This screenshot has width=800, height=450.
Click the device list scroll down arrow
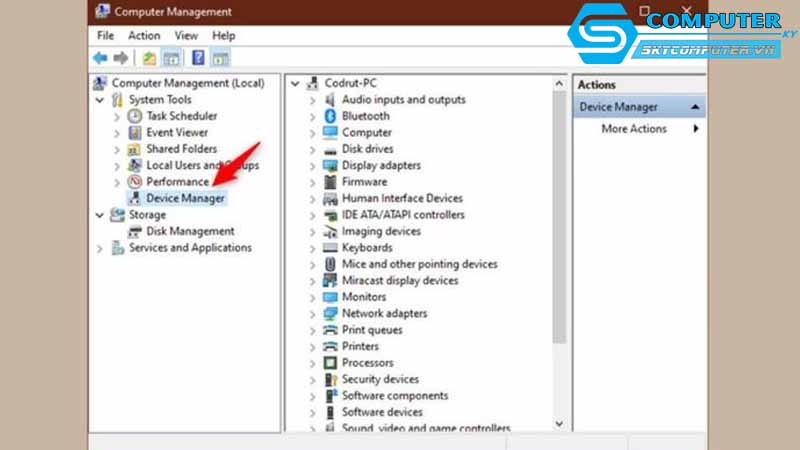click(x=558, y=423)
